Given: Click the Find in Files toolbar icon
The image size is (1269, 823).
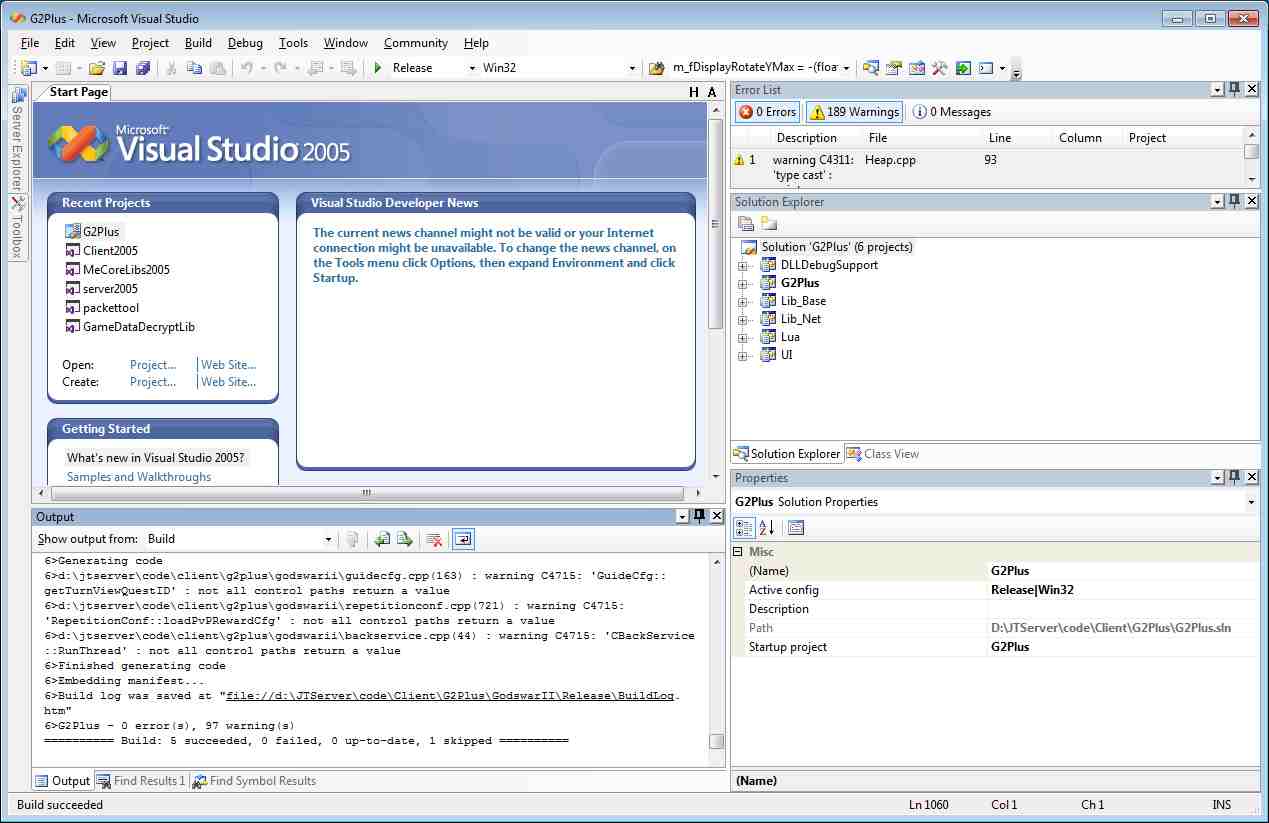Looking at the screenshot, I should point(656,68).
